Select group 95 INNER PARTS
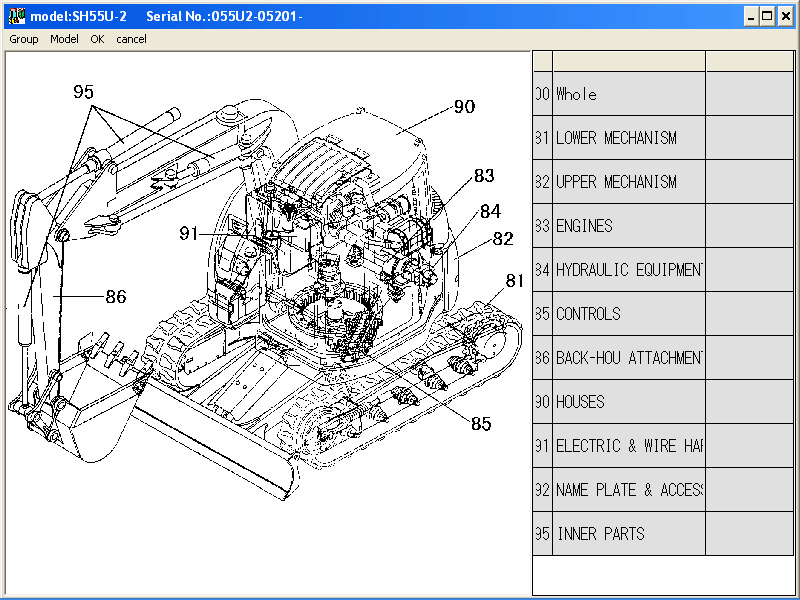The width and height of the screenshot is (800, 600). click(620, 533)
